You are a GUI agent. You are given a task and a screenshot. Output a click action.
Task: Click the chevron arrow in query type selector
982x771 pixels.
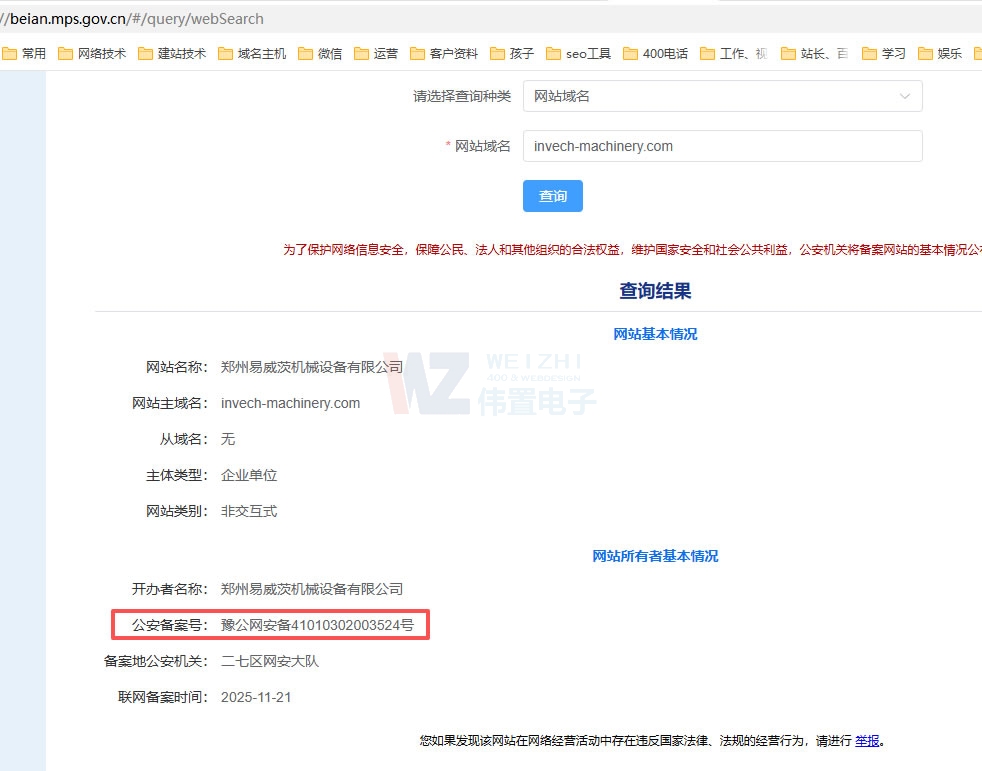[904, 96]
